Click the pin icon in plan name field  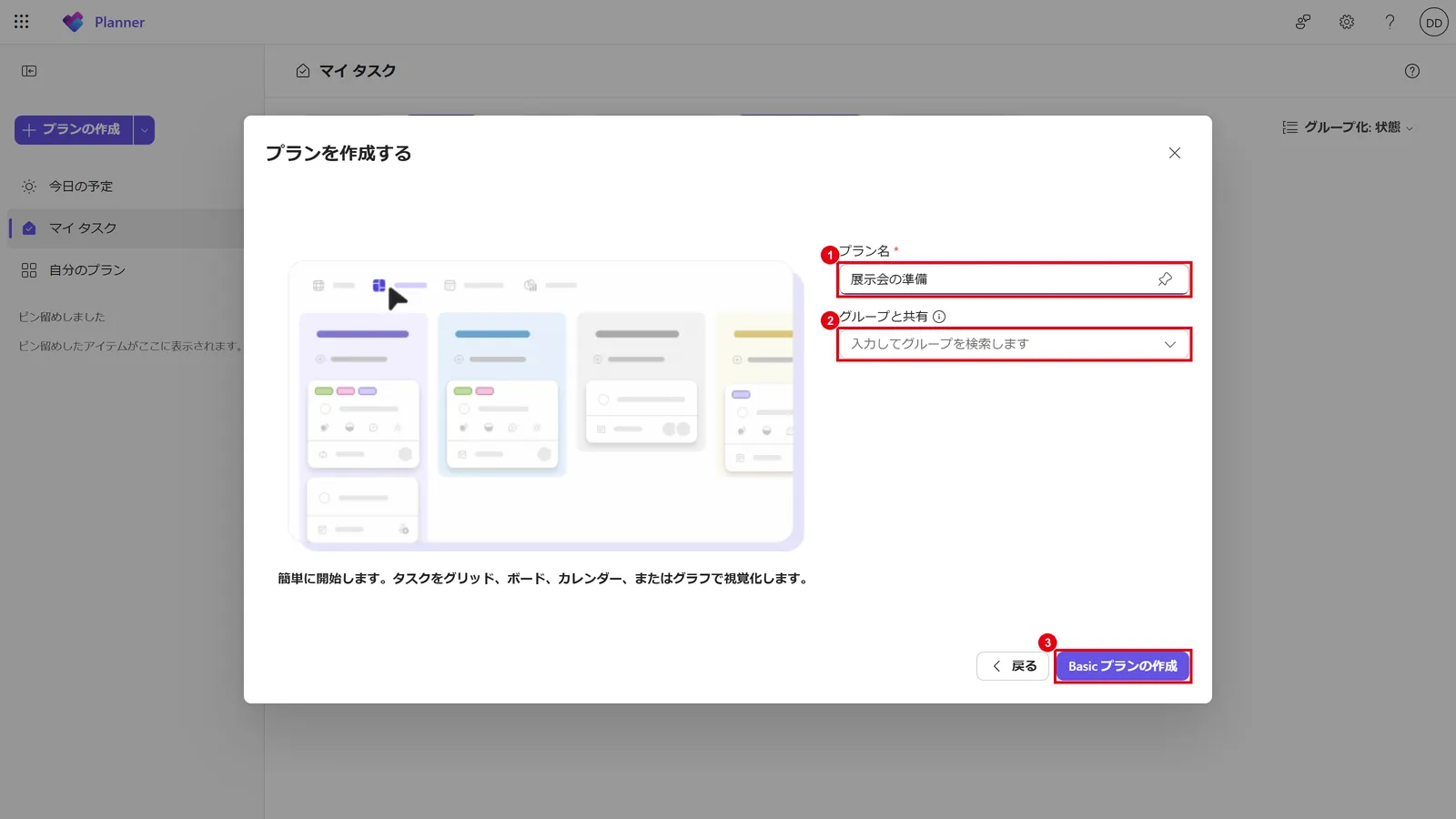[1165, 279]
